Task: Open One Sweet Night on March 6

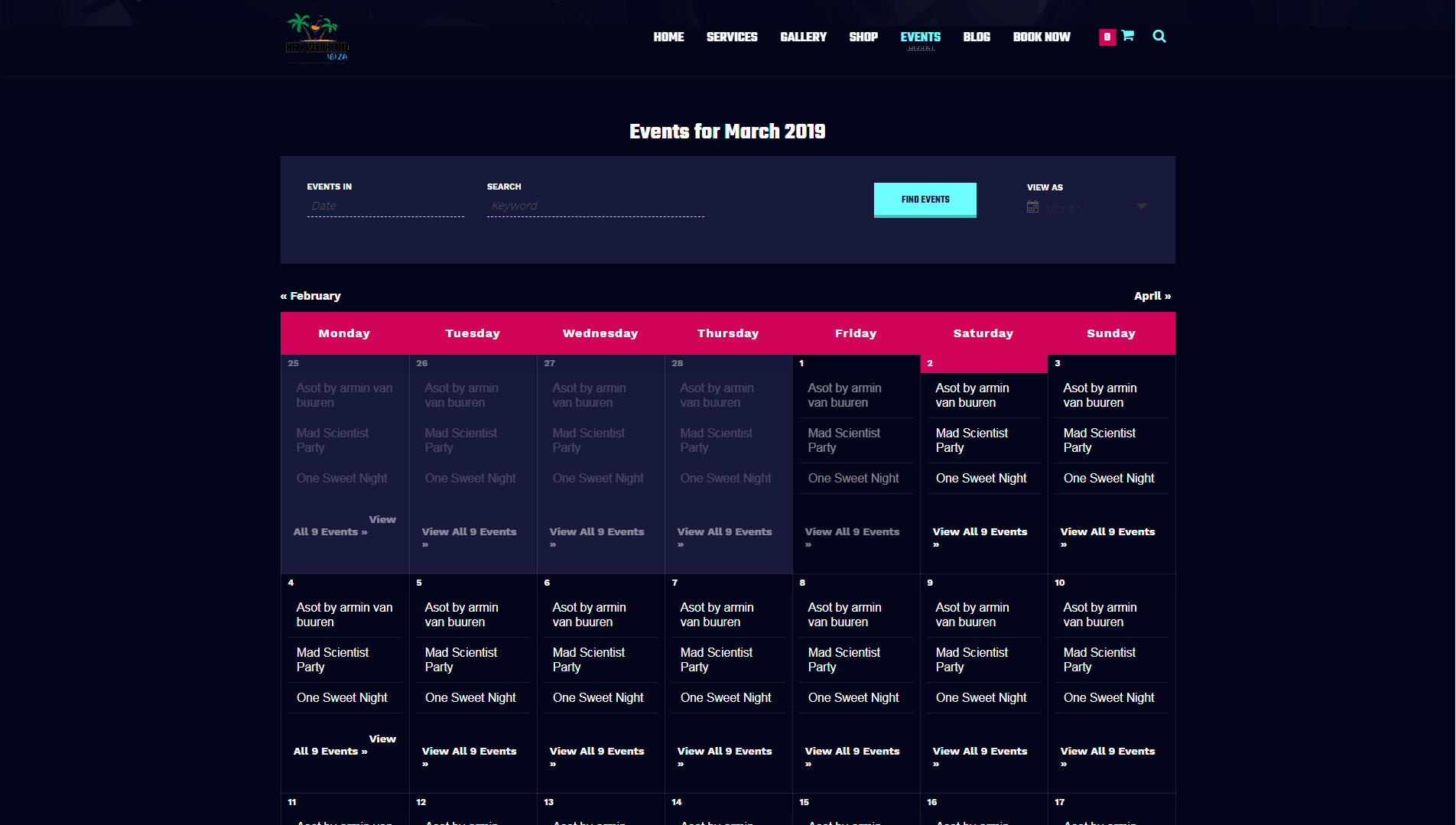Action: (x=598, y=697)
